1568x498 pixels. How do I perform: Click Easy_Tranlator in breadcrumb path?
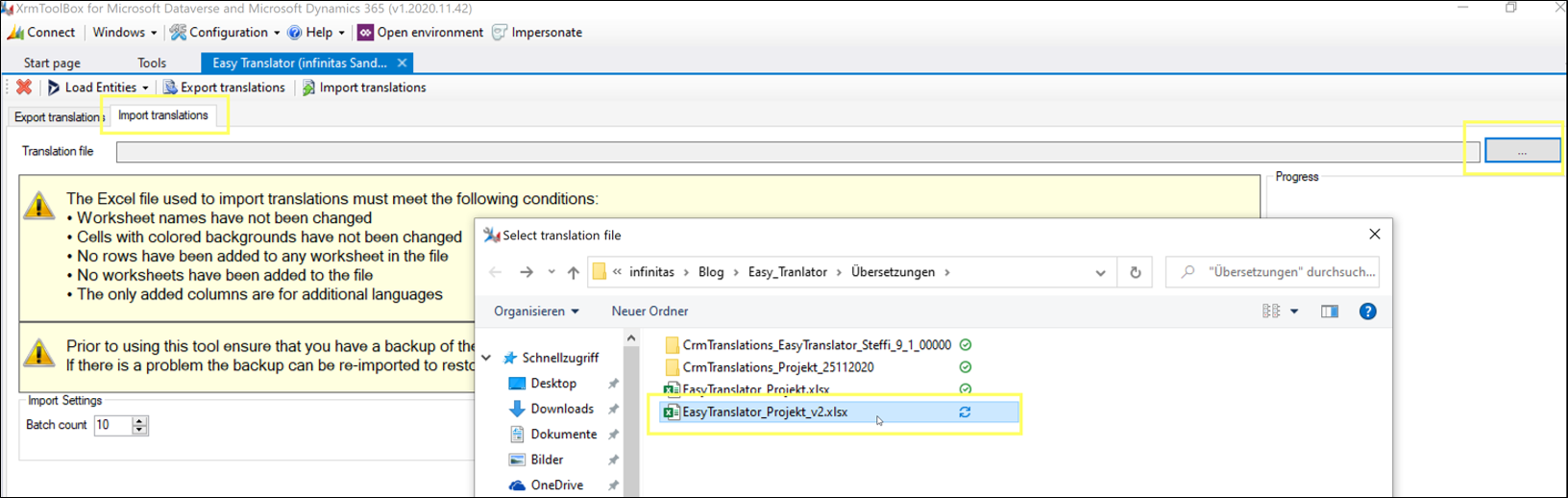(x=787, y=272)
